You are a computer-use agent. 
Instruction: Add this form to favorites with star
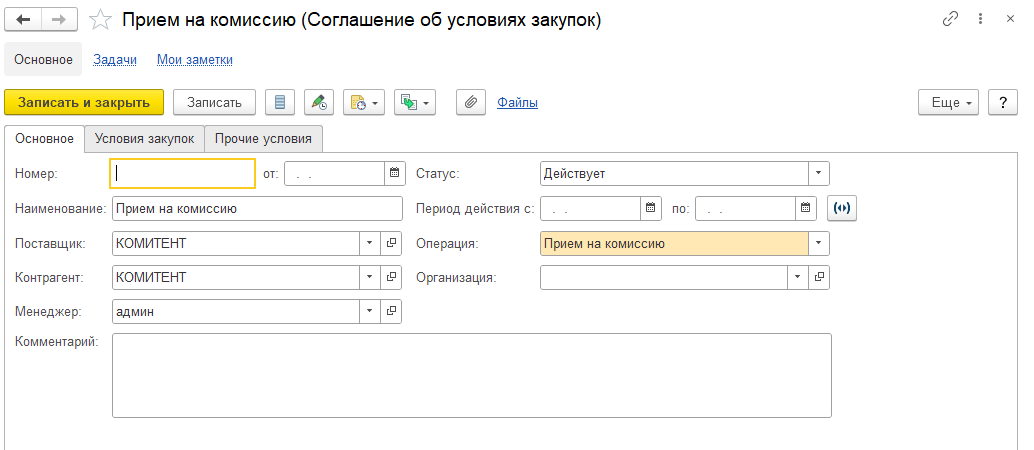(100, 20)
